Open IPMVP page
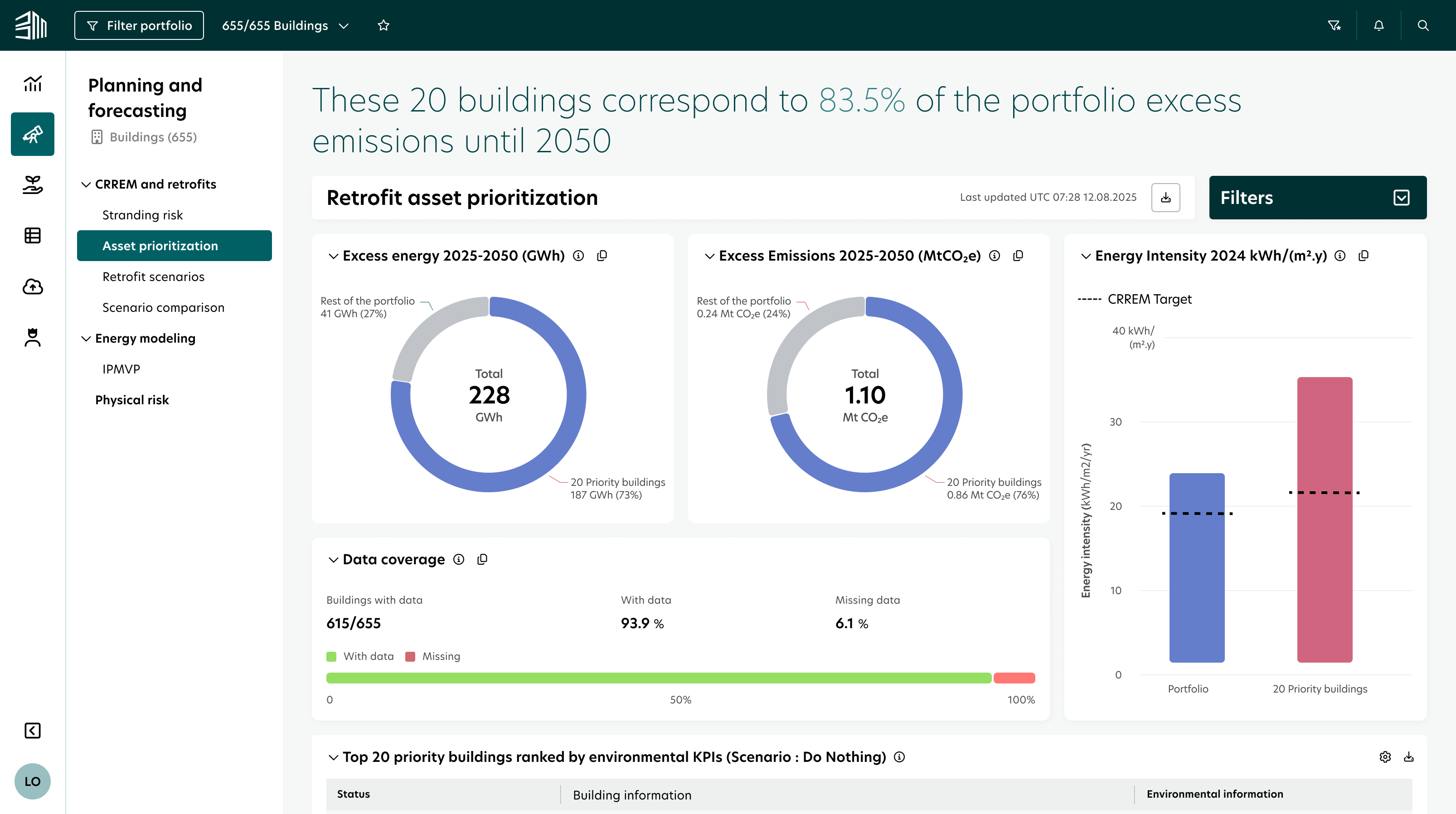Viewport: 1456px width, 814px height. click(121, 369)
